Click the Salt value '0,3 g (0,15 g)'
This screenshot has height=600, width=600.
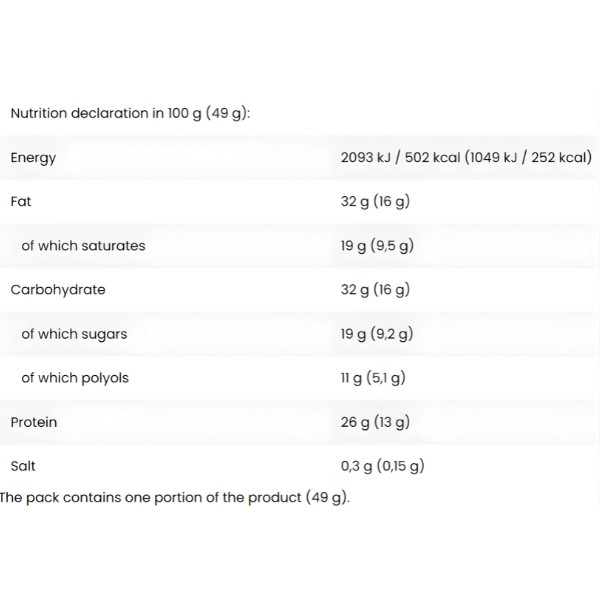(x=383, y=466)
